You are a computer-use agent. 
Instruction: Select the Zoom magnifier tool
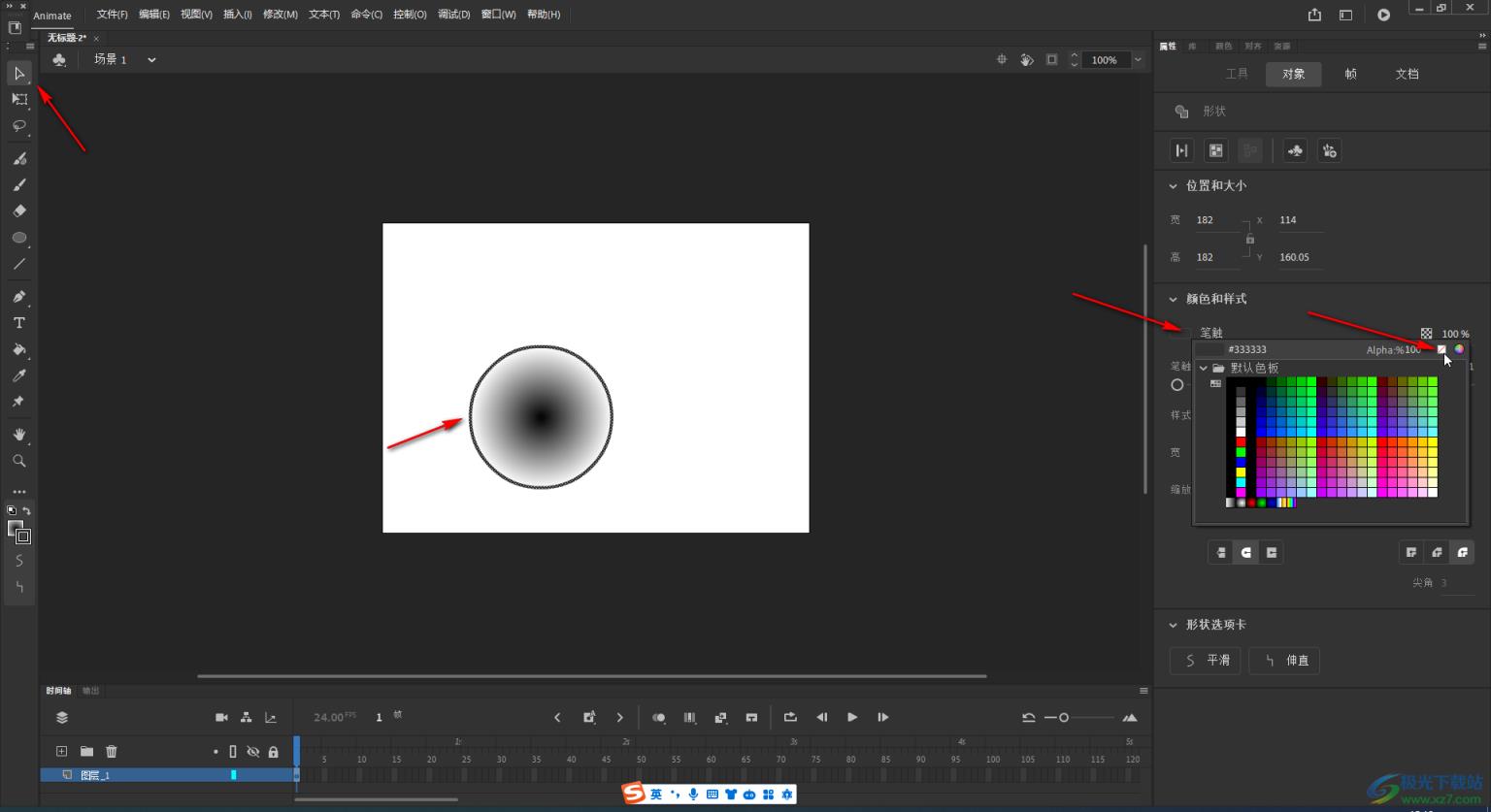[x=18, y=461]
